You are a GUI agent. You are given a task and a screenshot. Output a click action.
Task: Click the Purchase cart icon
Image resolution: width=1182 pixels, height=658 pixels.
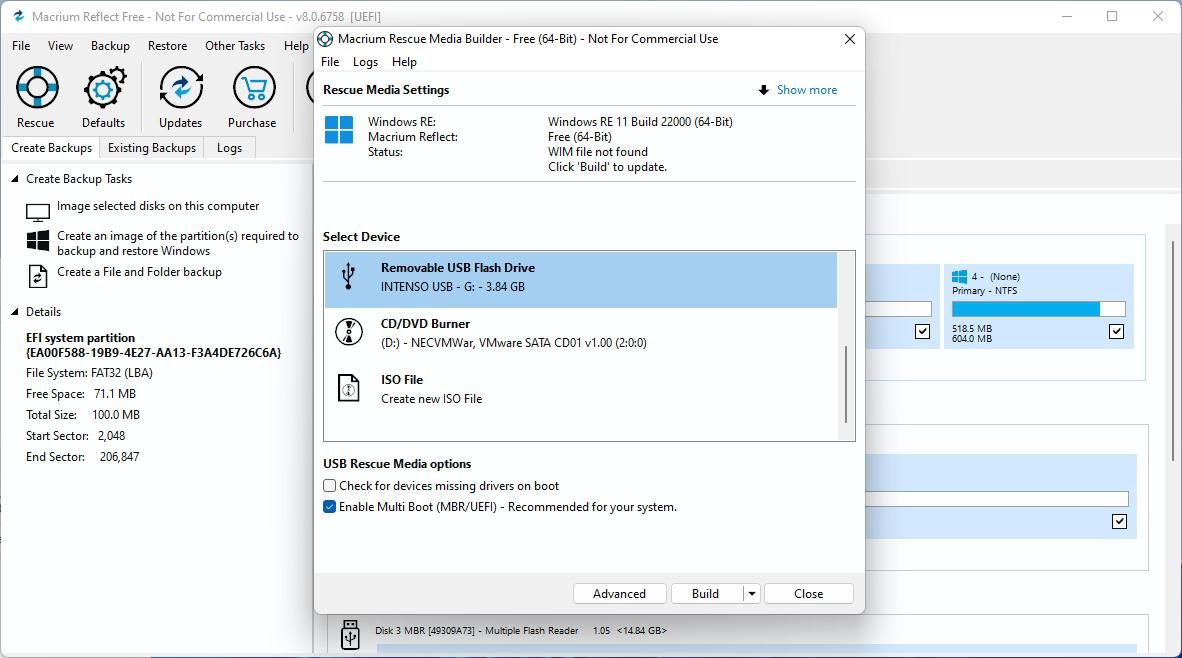click(x=253, y=88)
